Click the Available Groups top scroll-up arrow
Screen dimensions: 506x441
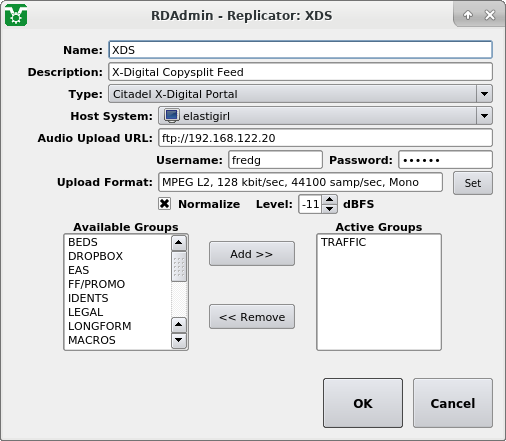179,243
